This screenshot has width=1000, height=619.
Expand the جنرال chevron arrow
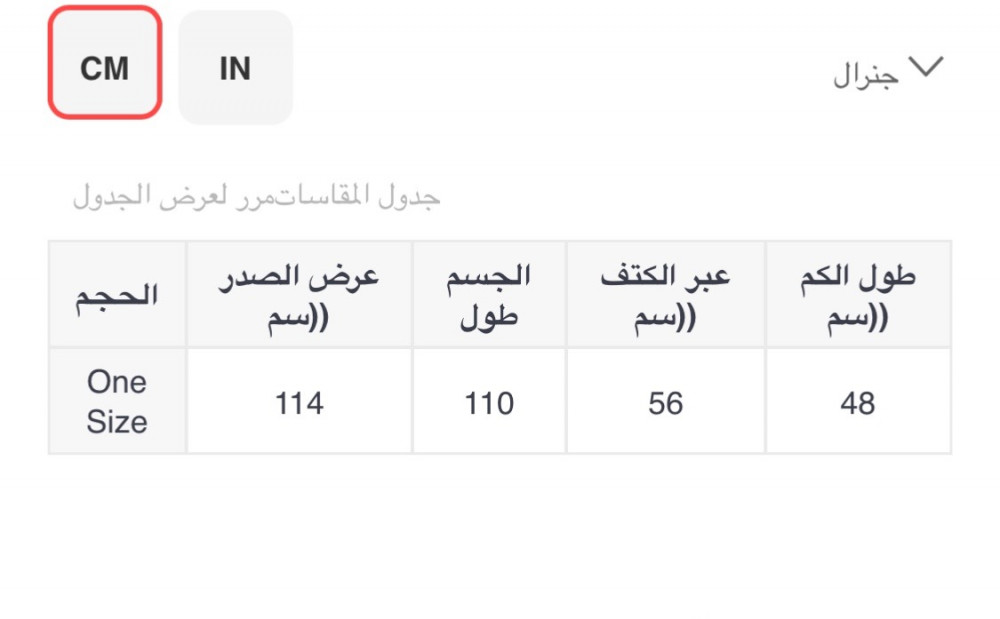(x=924, y=68)
